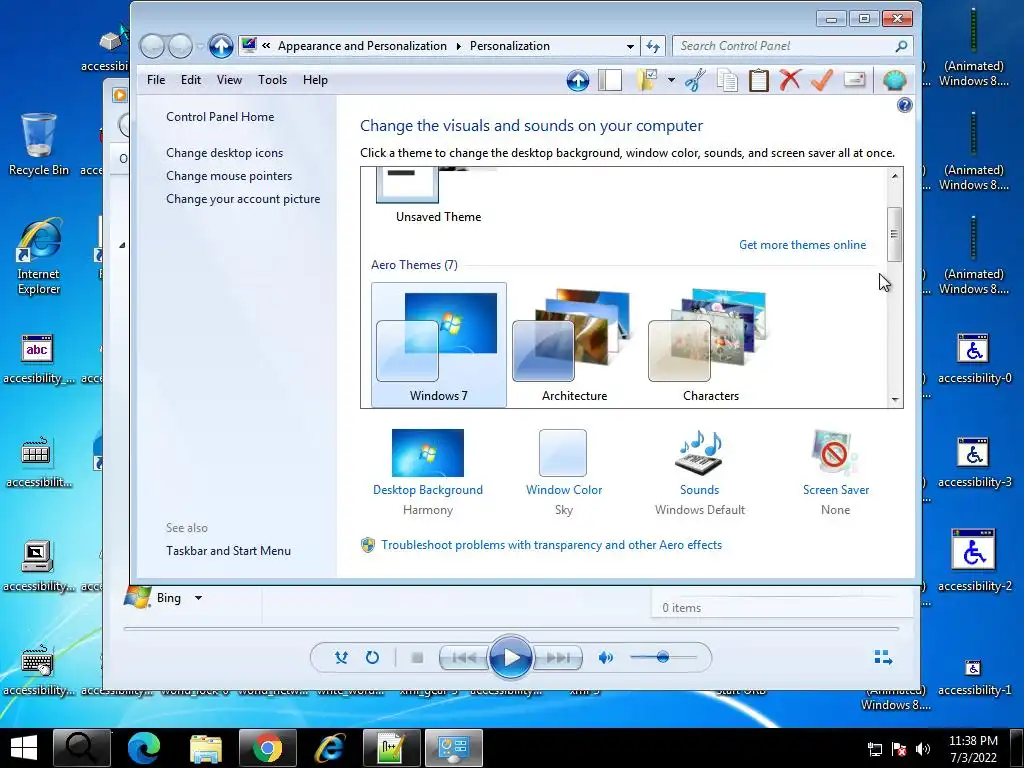This screenshot has height=768, width=1024.
Task: Open the File menu
Action: point(156,80)
